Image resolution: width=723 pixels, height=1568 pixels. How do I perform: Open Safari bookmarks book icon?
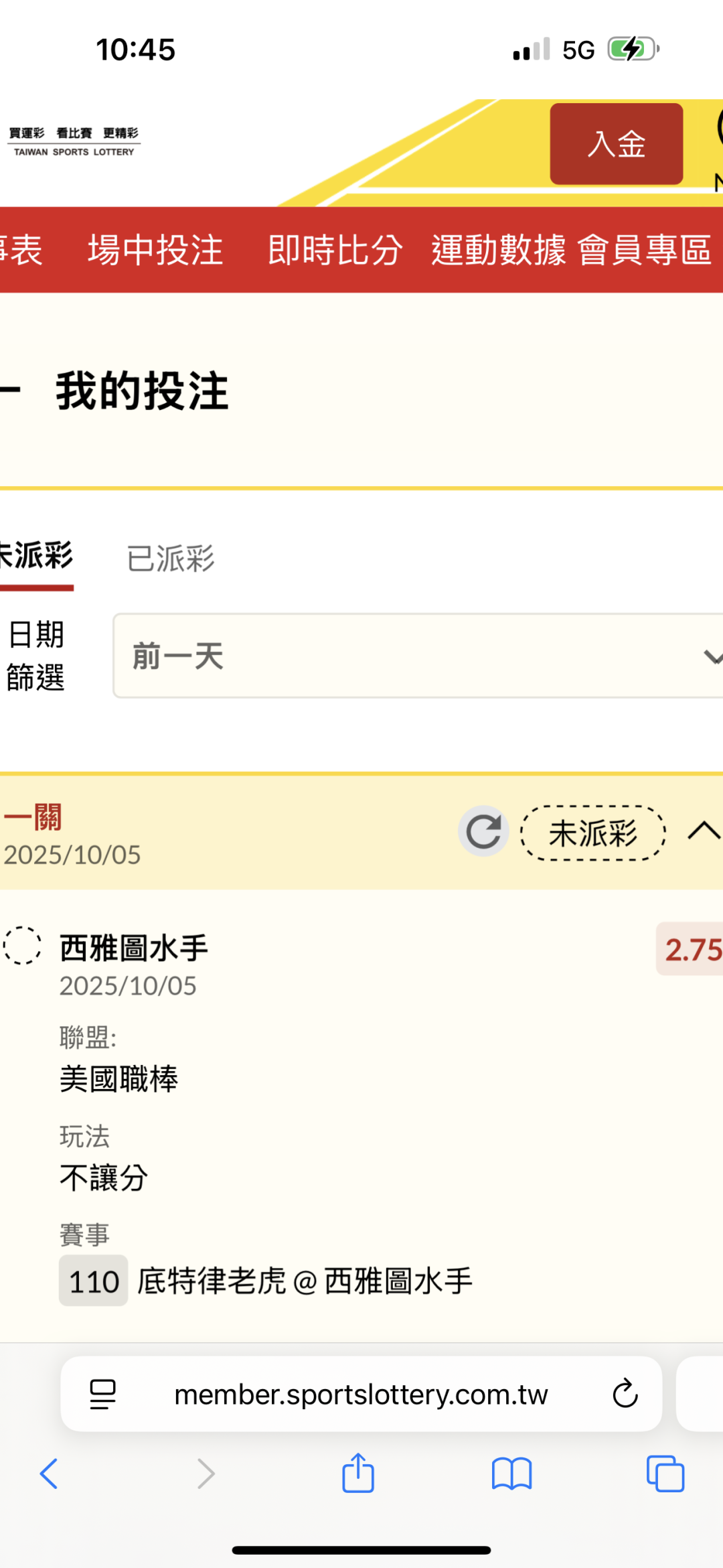click(511, 1474)
